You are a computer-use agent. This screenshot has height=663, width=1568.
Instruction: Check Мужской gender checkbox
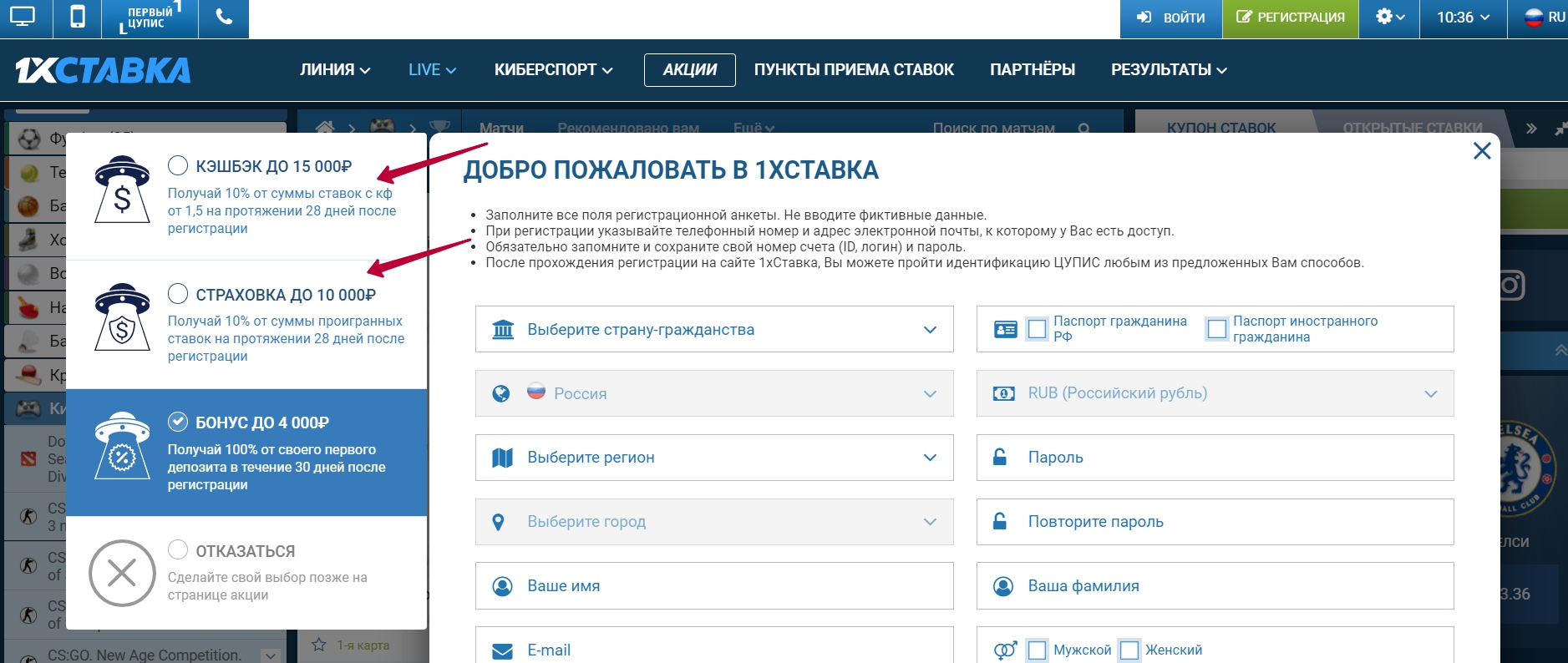[1037, 650]
